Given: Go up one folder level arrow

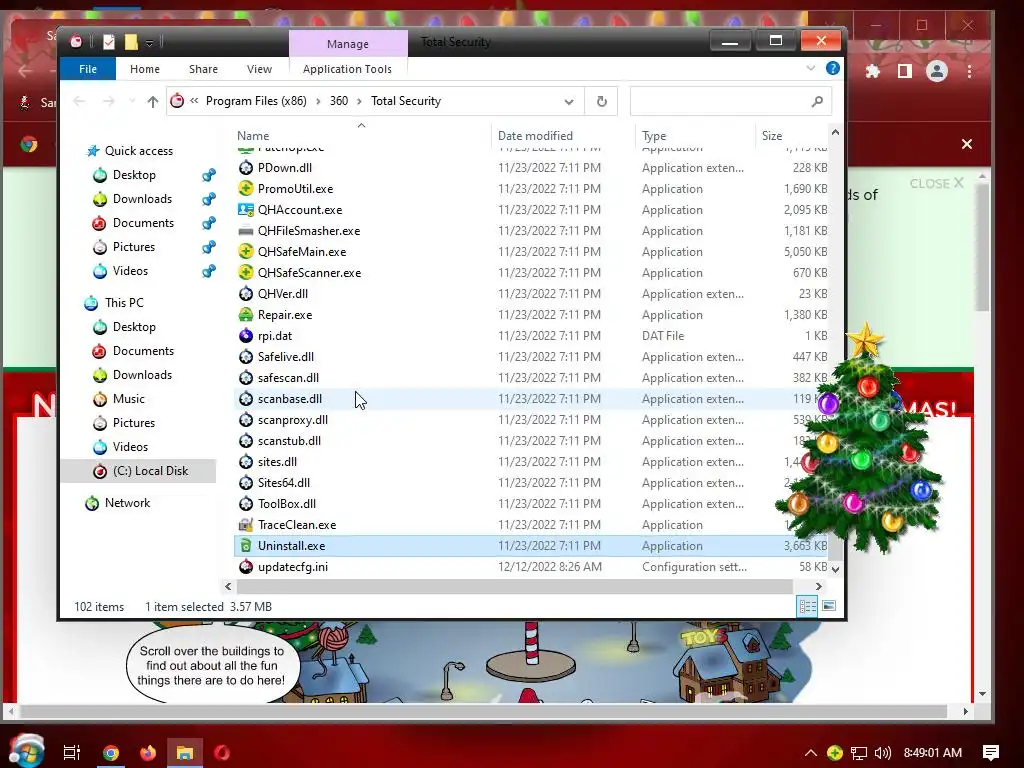Looking at the screenshot, I should [x=153, y=101].
